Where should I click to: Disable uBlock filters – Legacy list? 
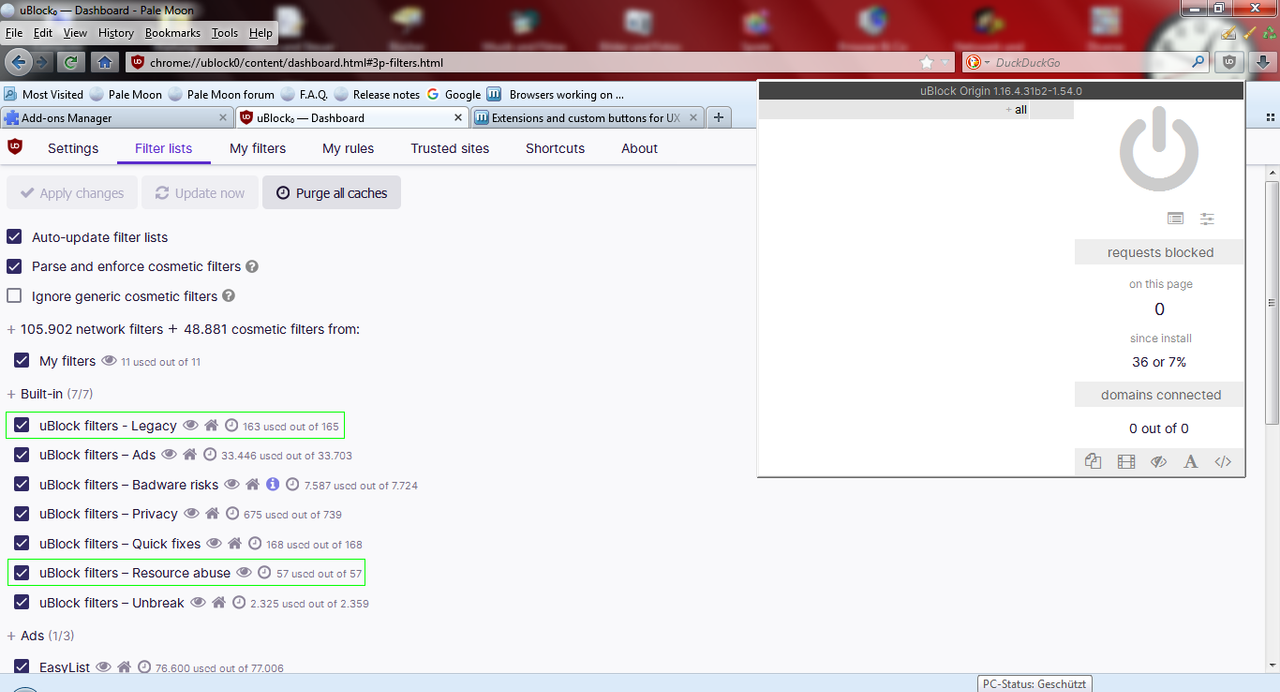(22, 425)
